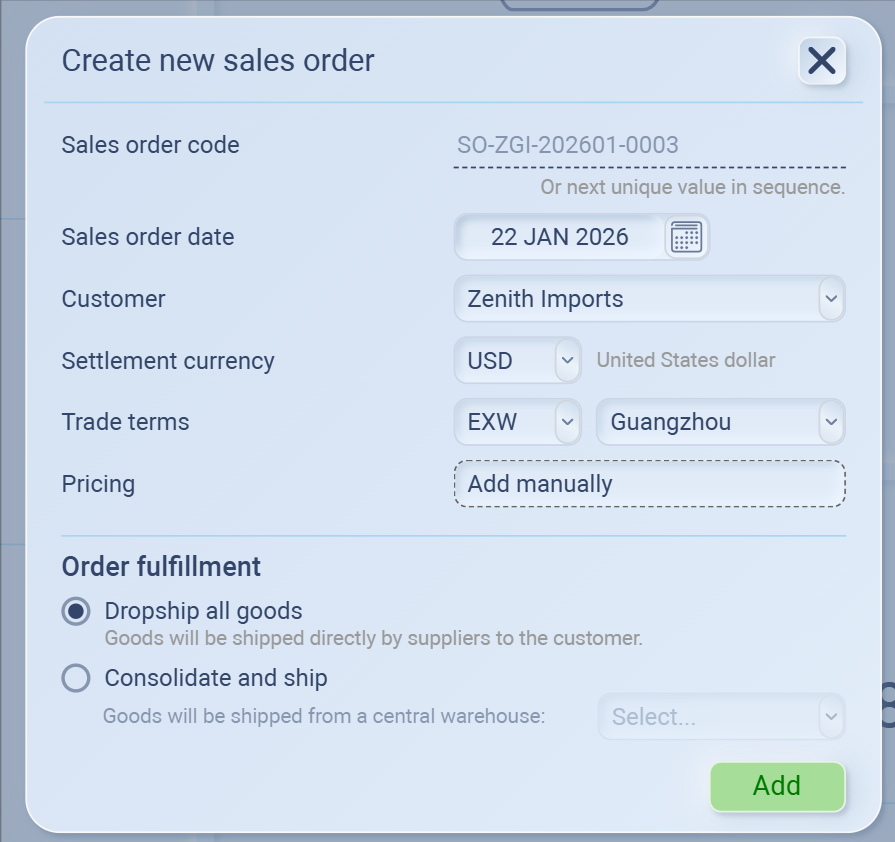The image size is (895, 842).
Task: Close the Create new sales order dialog
Action: [x=822, y=61]
